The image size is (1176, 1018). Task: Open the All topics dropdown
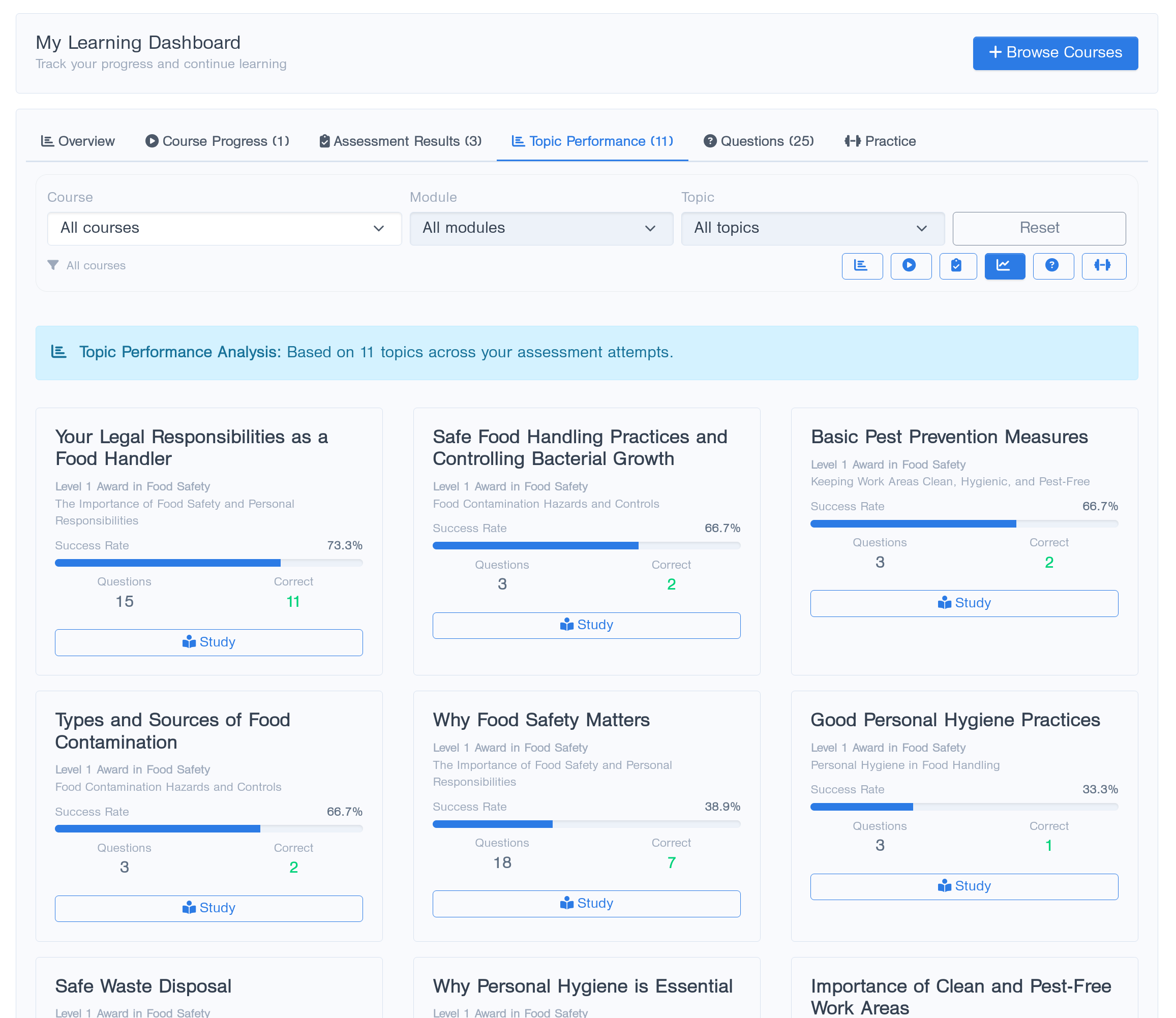[x=812, y=228]
